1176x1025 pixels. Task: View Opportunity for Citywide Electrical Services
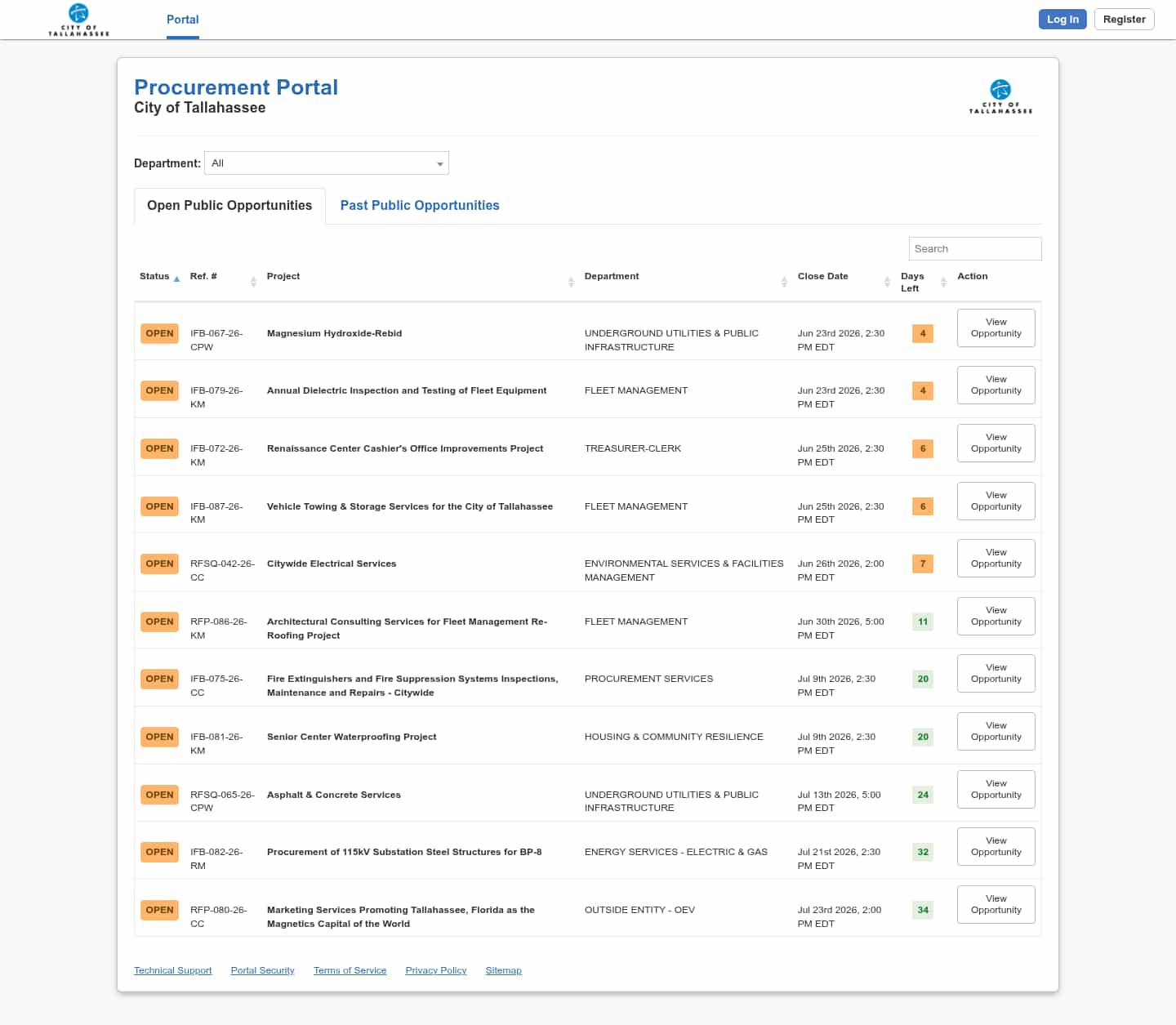point(996,558)
